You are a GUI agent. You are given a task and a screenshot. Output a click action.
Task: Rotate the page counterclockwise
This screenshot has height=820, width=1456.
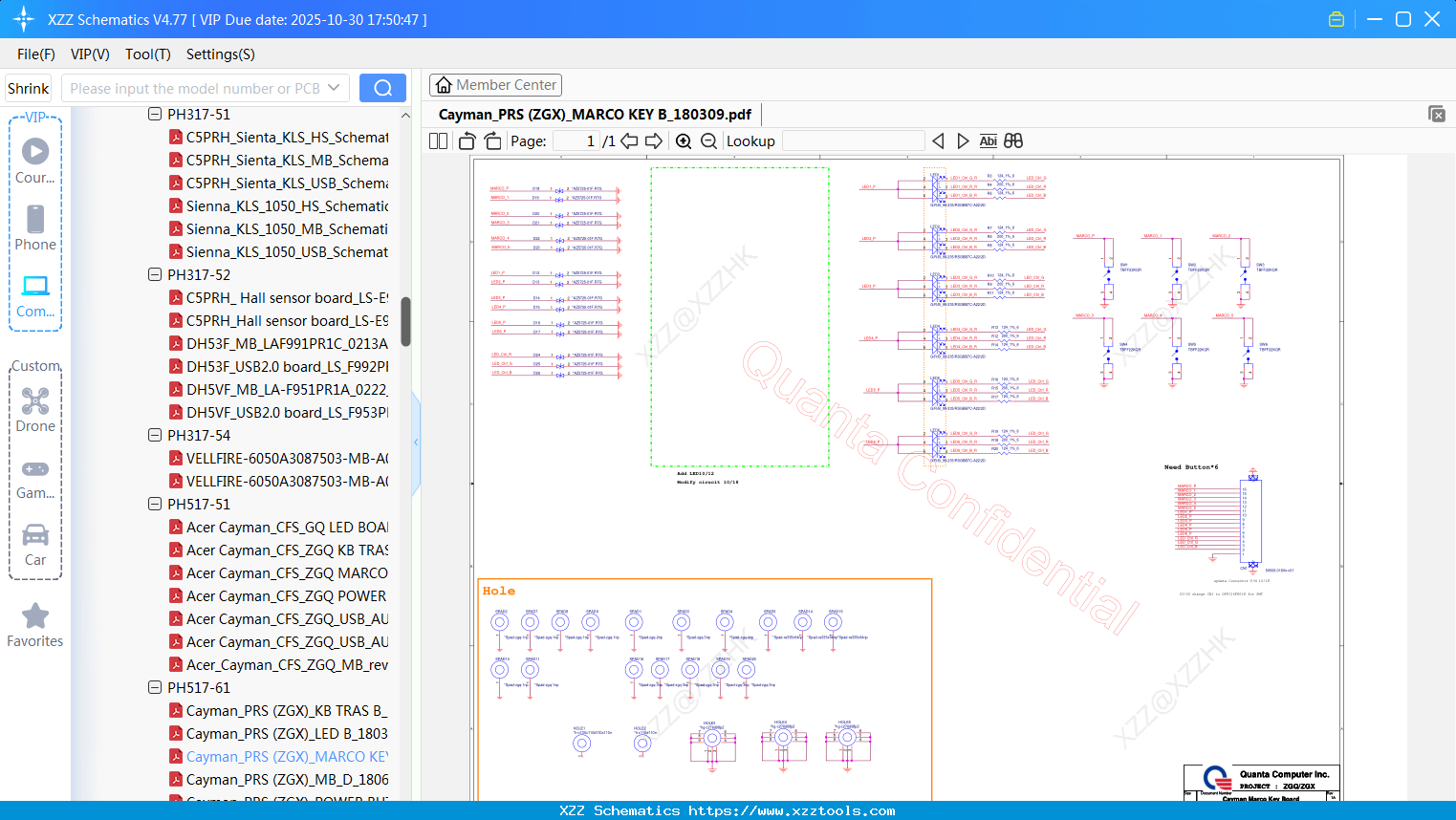click(x=467, y=140)
